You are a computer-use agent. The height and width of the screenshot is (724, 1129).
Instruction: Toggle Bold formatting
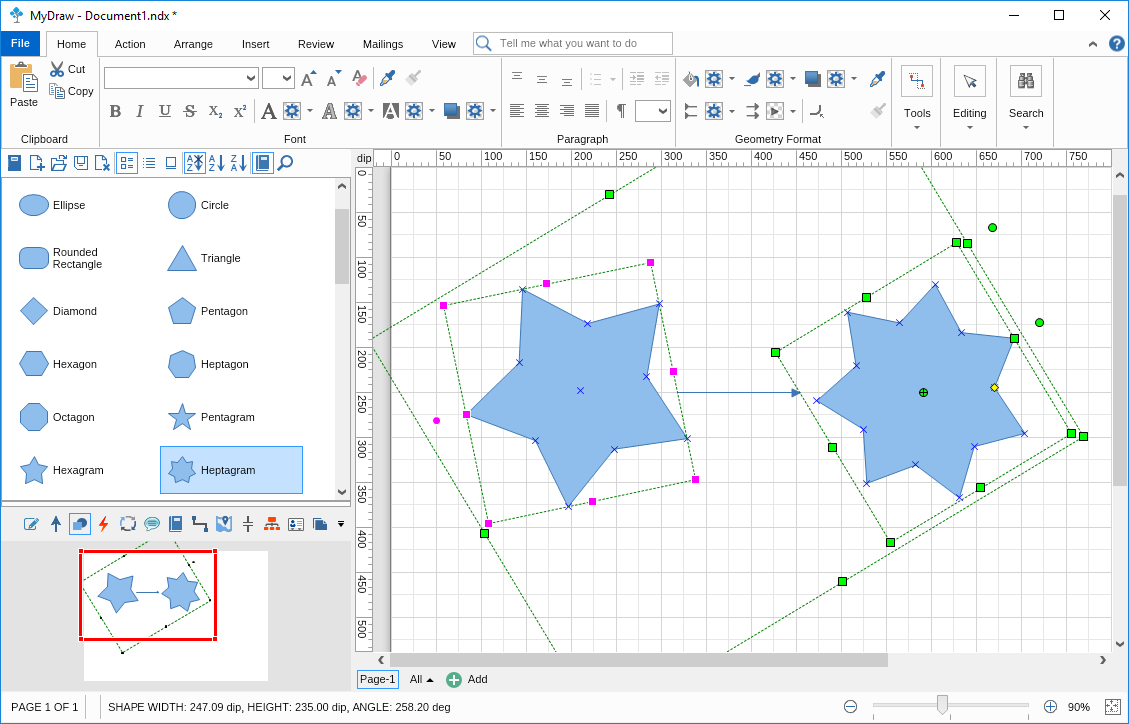(x=115, y=111)
